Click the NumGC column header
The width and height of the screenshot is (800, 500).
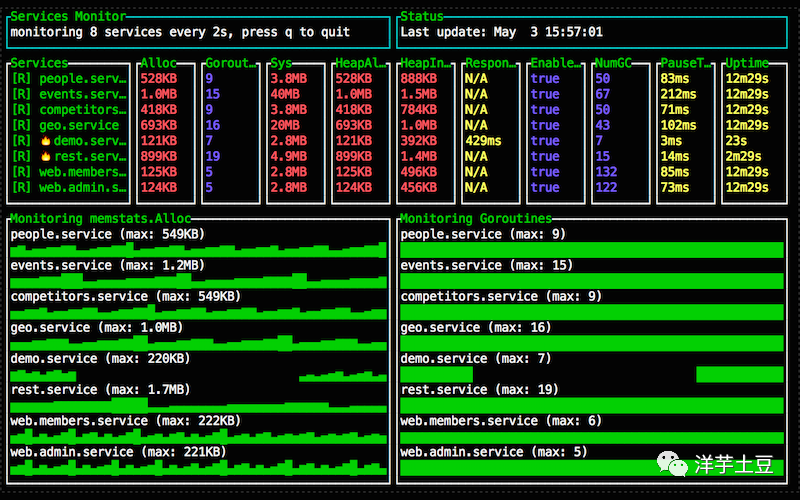614,63
